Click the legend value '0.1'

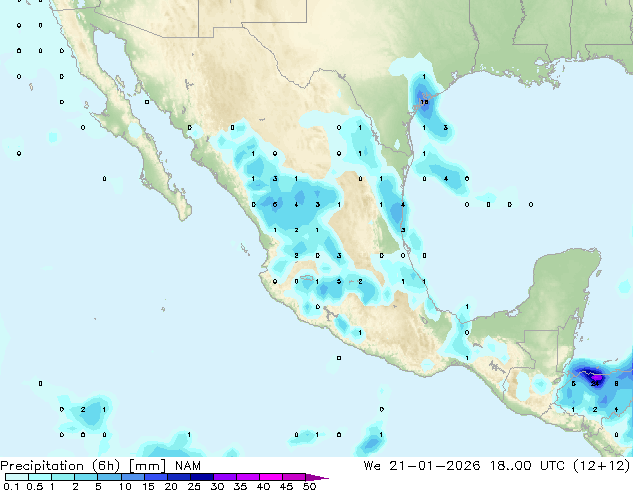(12, 486)
